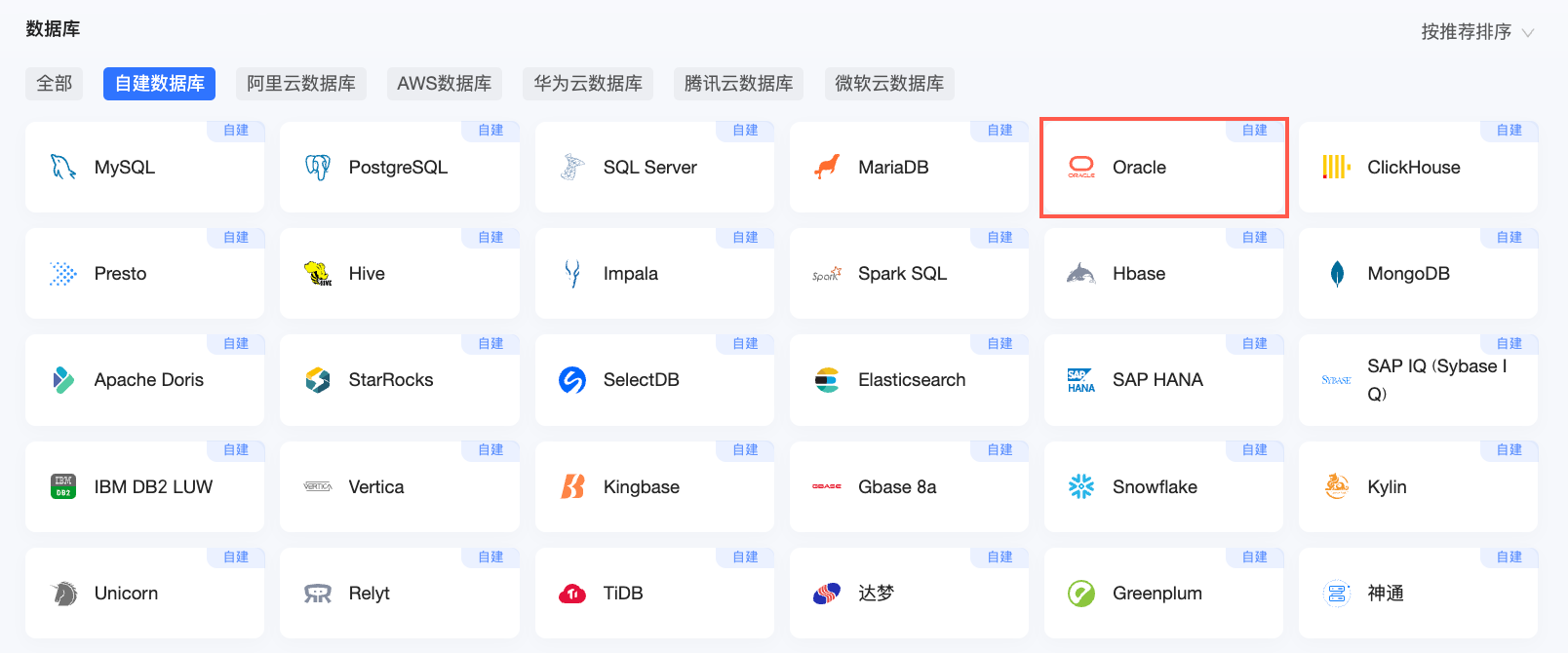Pick the Oracle label text
The image size is (1568, 653).
tap(1139, 167)
